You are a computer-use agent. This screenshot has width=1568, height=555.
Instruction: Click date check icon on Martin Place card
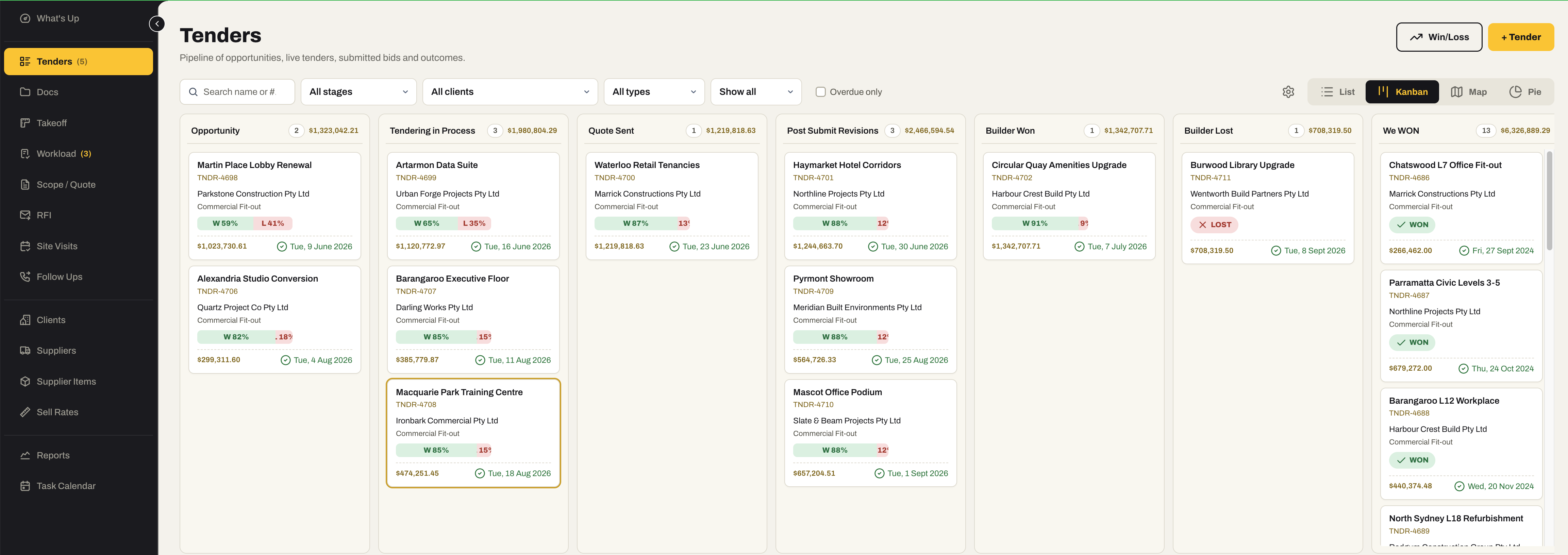(x=282, y=247)
